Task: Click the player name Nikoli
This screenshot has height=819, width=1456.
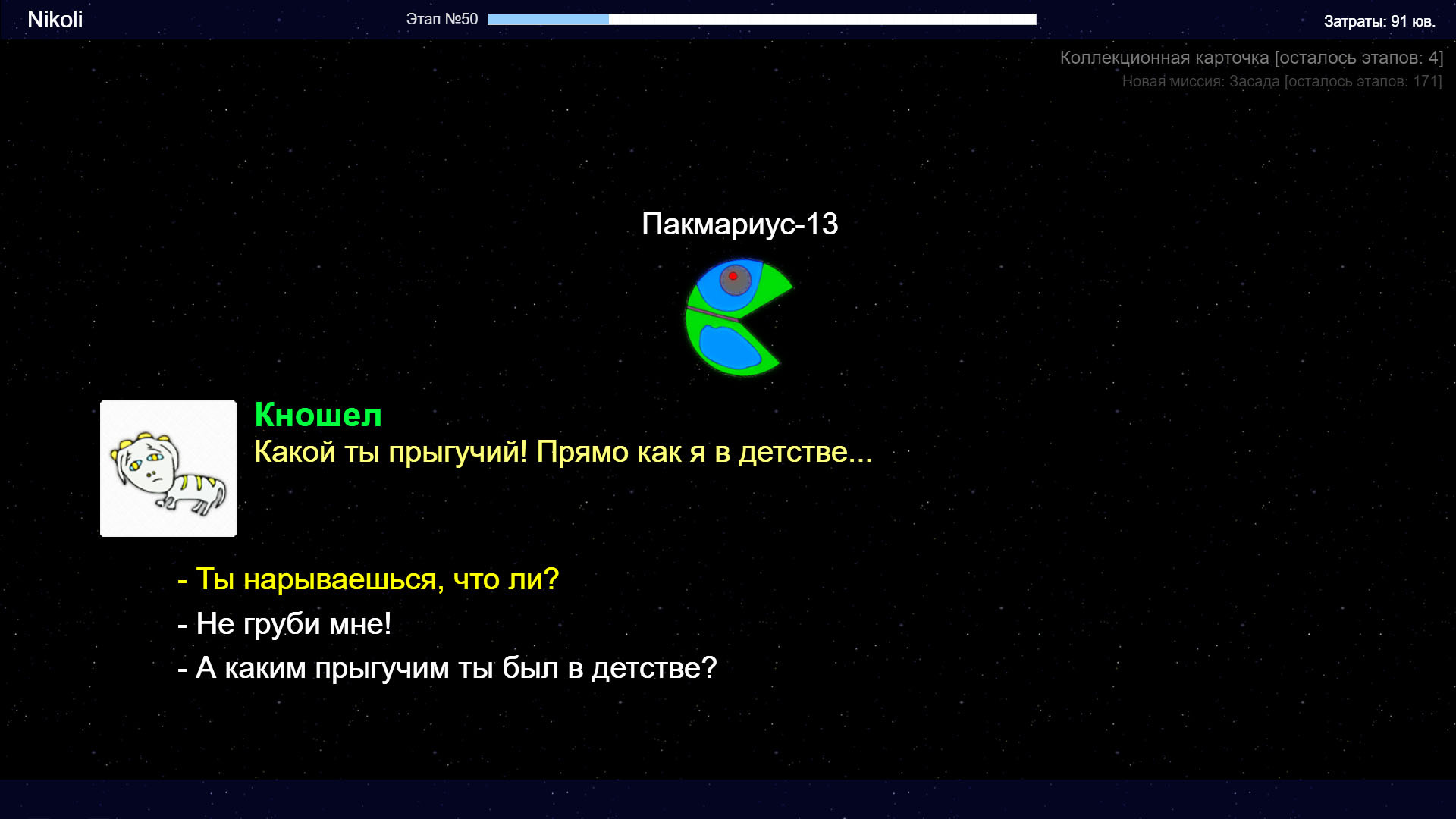Action: pyautogui.click(x=55, y=20)
